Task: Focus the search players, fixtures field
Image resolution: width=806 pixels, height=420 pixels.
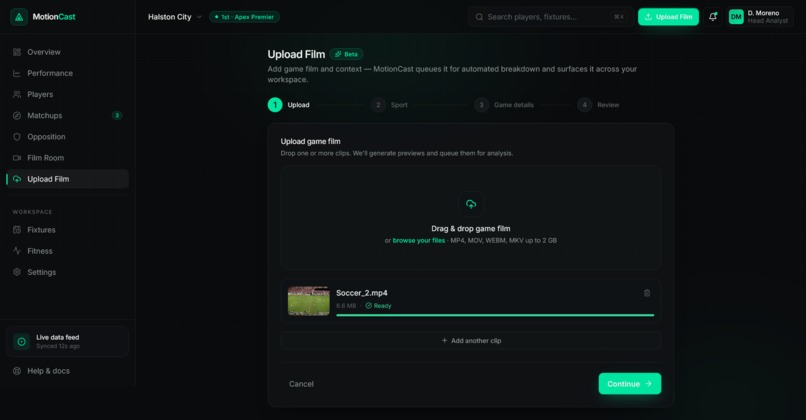Action: click(551, 17)
